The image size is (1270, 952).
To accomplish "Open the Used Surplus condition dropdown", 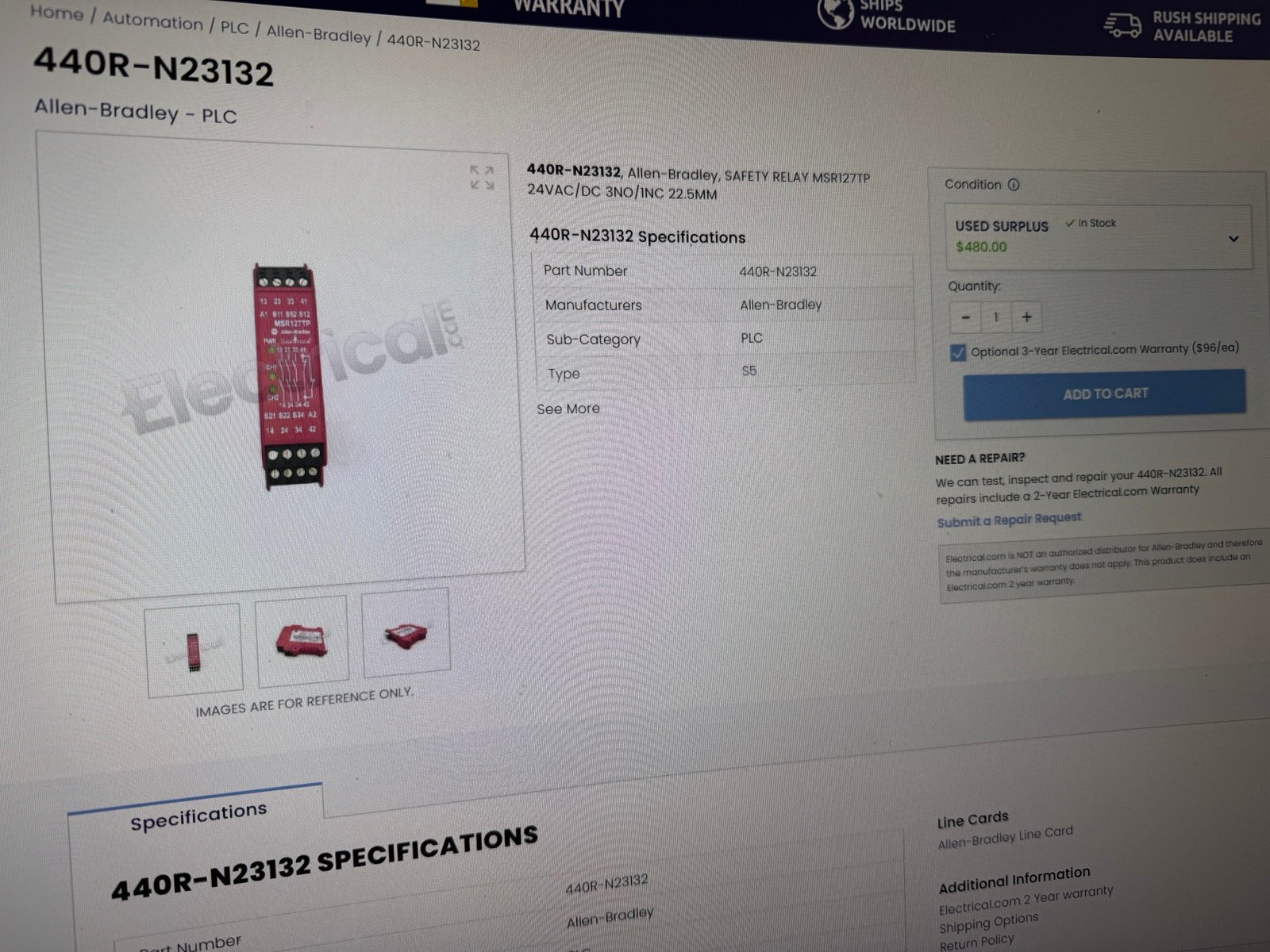I will click(x=1098, y=236).
